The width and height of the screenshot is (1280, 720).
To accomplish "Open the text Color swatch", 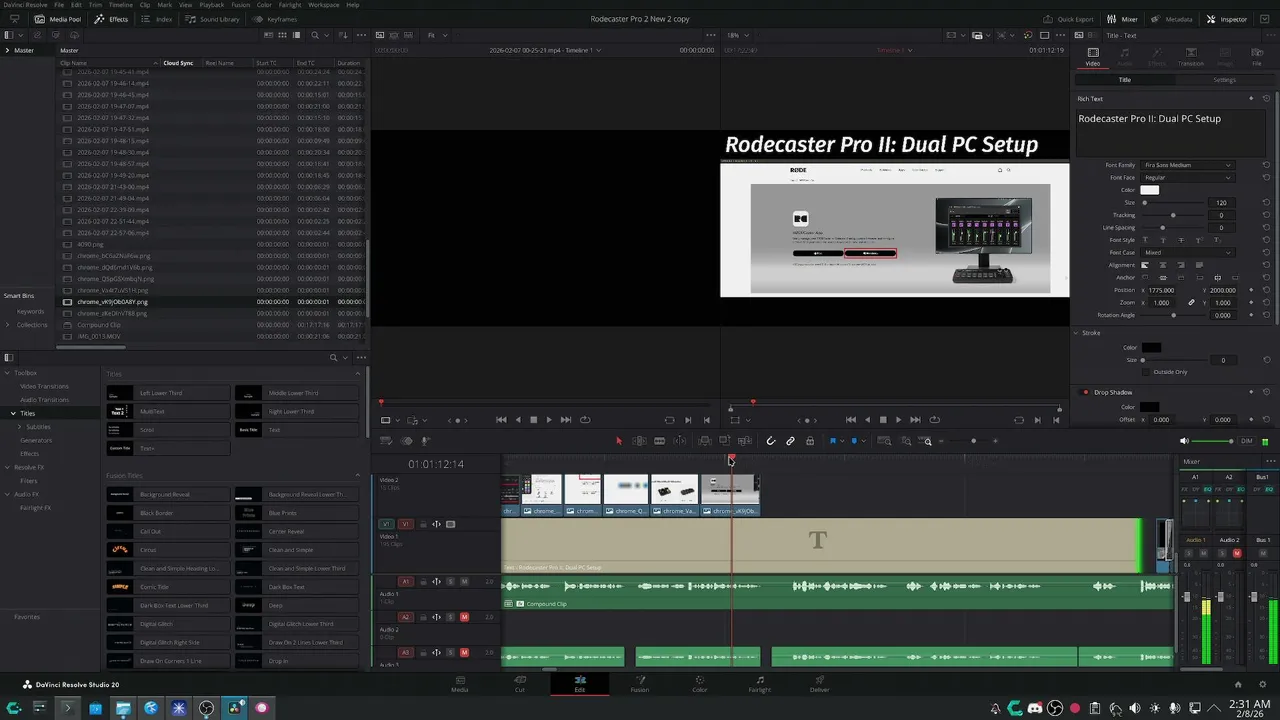I will coord(1150,190).
